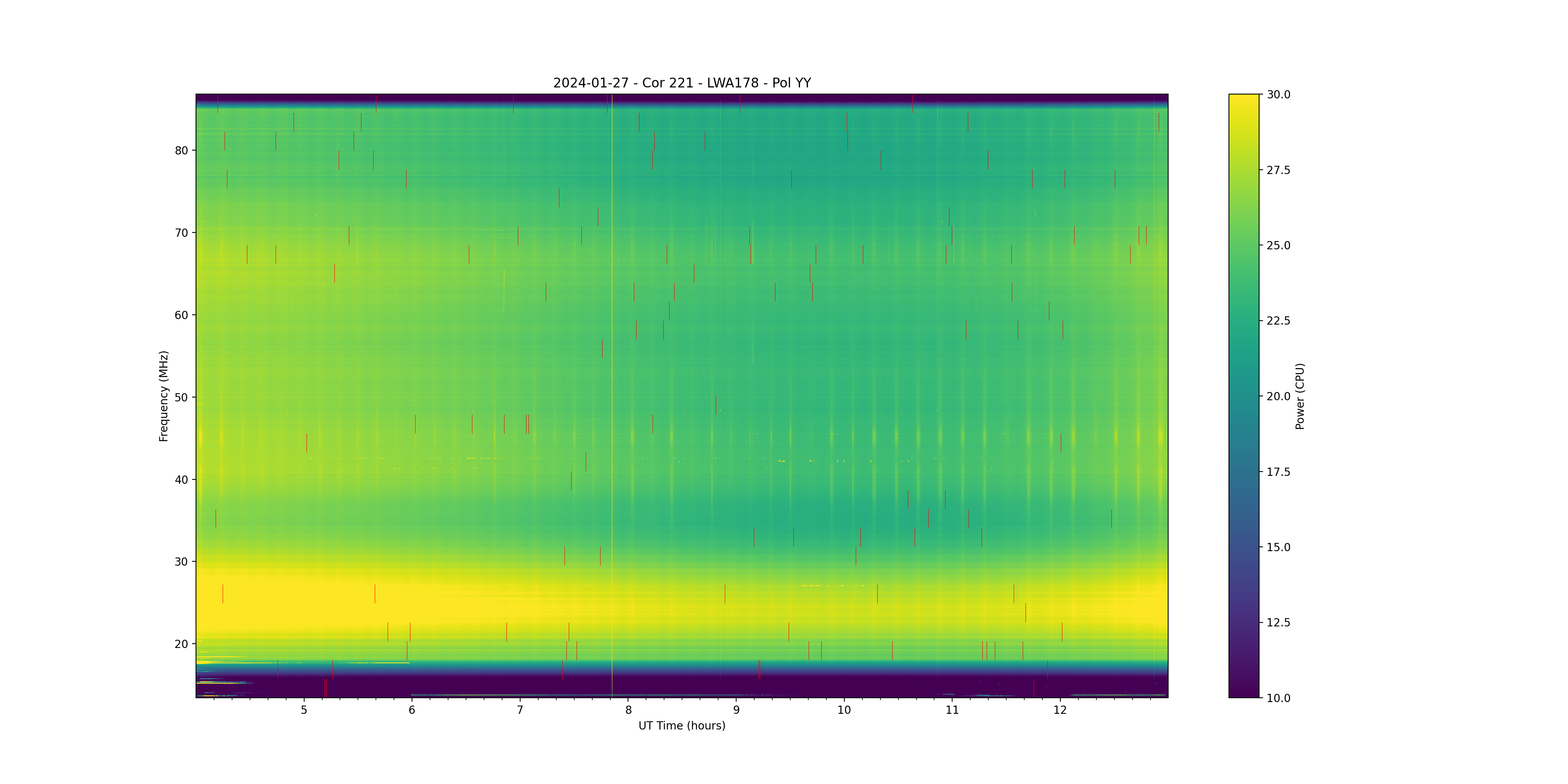Click the 30.0 tick on the colorbar
The width and height of the screenshot is (1568, 784).
coord(1278,94)
